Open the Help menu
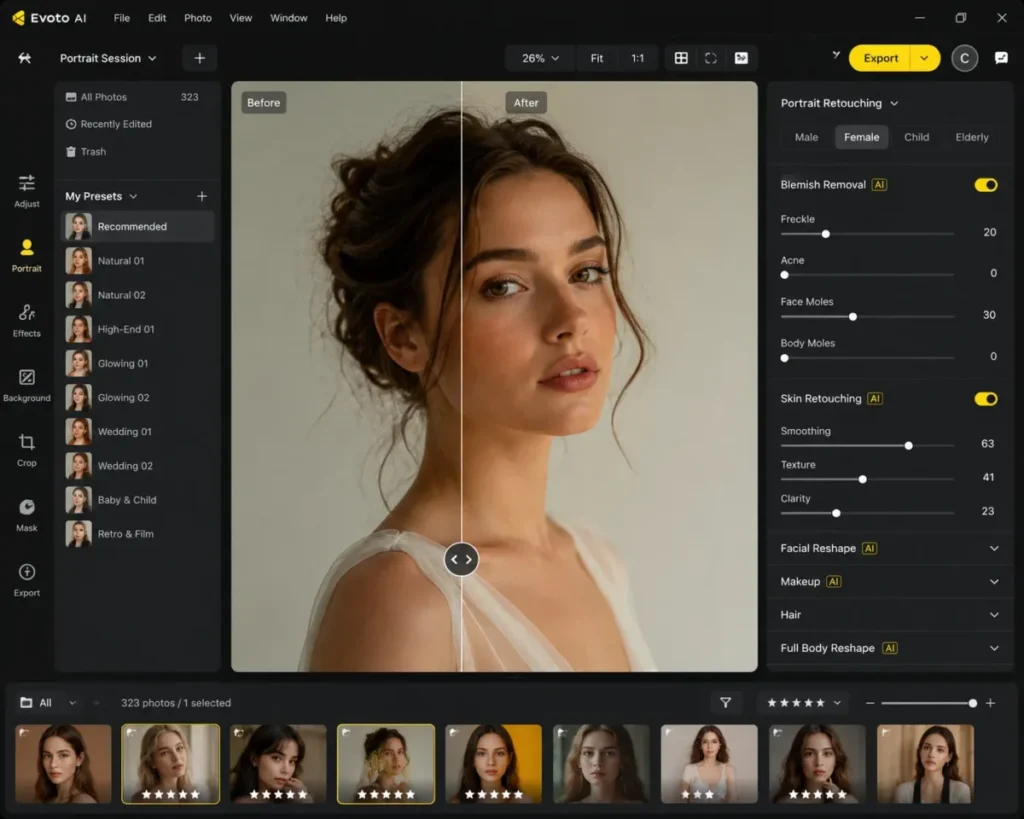 point(336,18)
